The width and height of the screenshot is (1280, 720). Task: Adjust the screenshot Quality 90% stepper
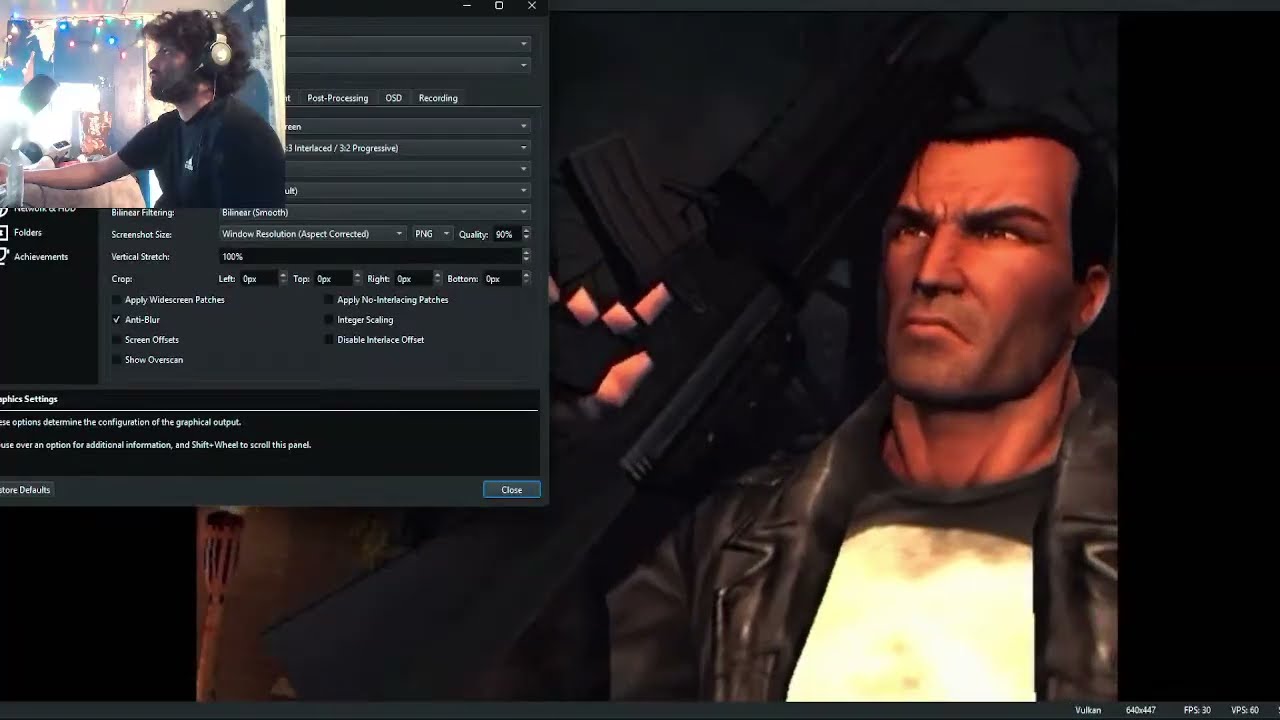click(526, 234)
